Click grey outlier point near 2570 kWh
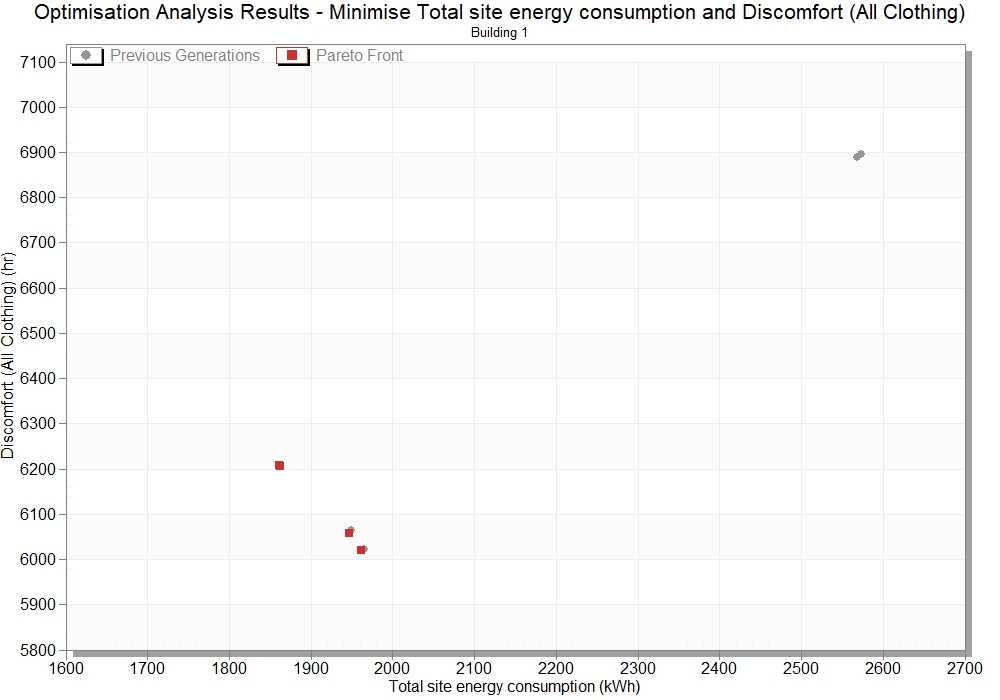Image resolution: width=1000 pixels, height=700 pixels. tap(859, 156)
